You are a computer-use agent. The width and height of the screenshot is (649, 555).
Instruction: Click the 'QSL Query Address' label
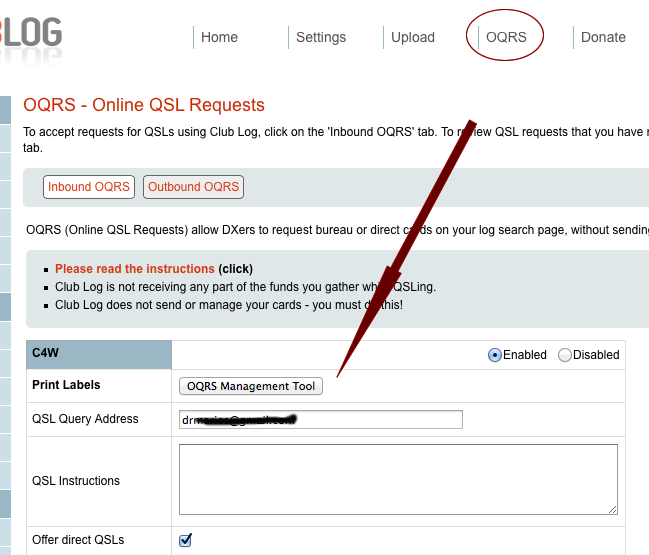85,419
